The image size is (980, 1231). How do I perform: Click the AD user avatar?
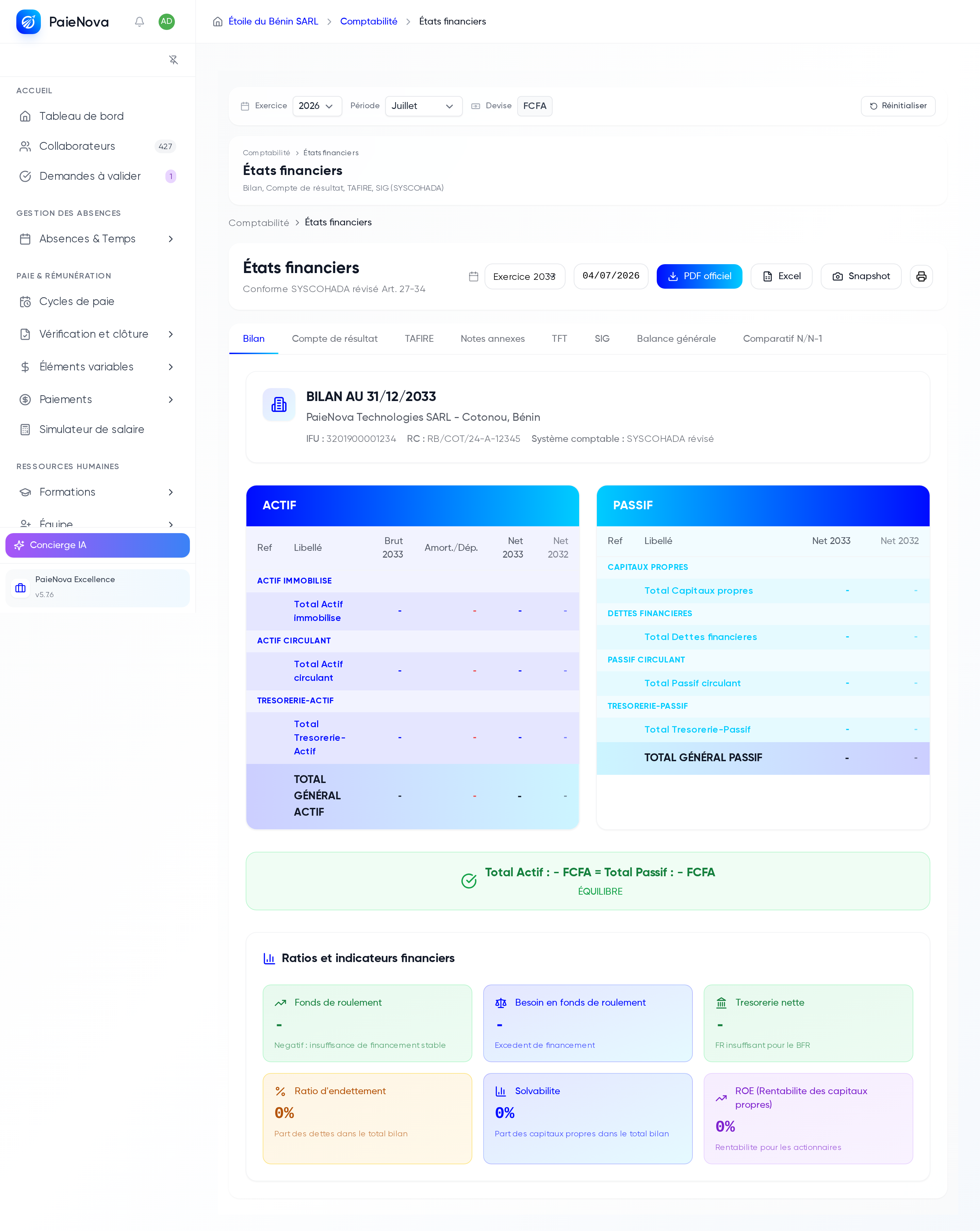pyautogui.click(x=167, y=22)
